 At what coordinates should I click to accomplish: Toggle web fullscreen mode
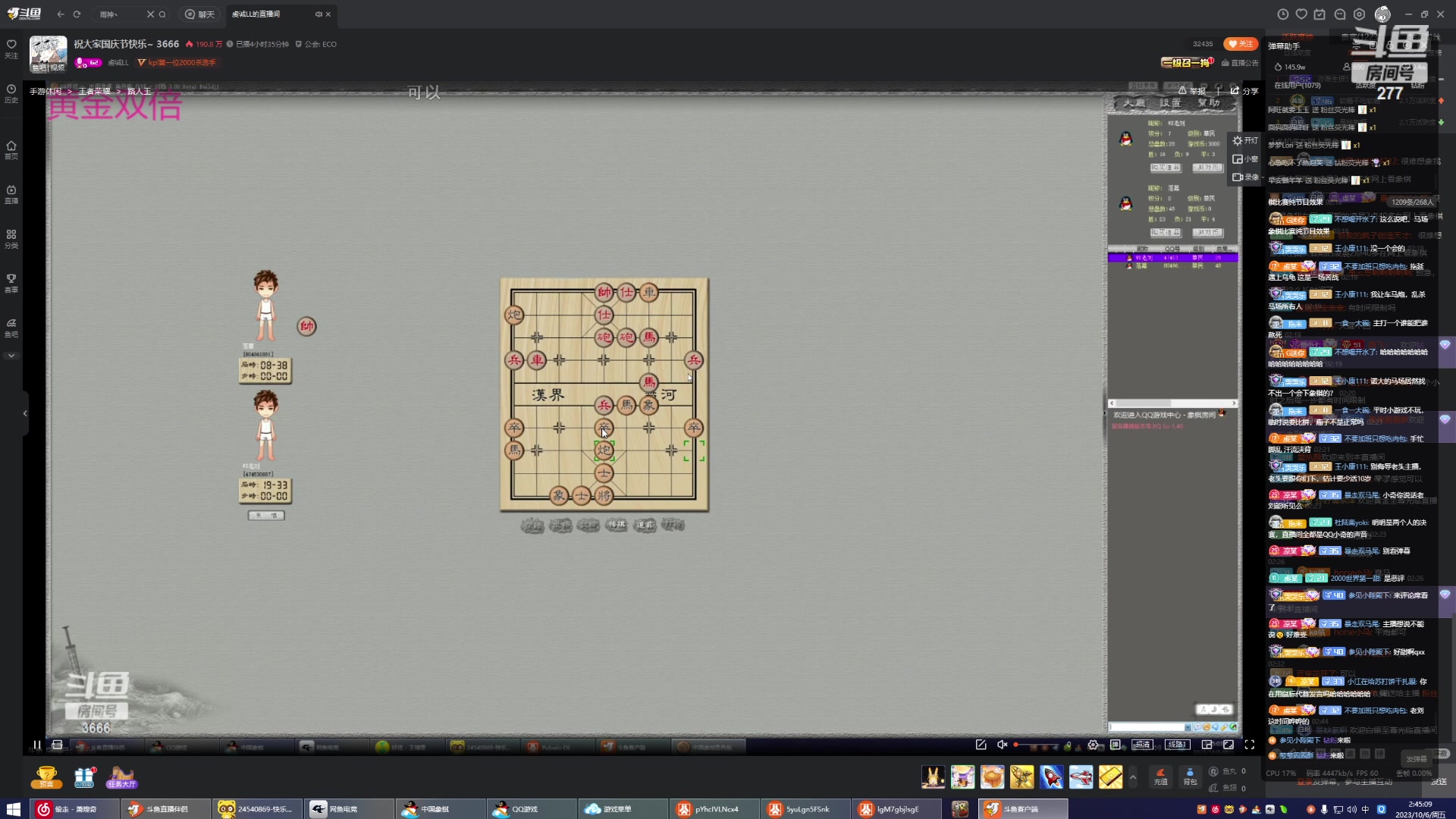coord(1228,745)
